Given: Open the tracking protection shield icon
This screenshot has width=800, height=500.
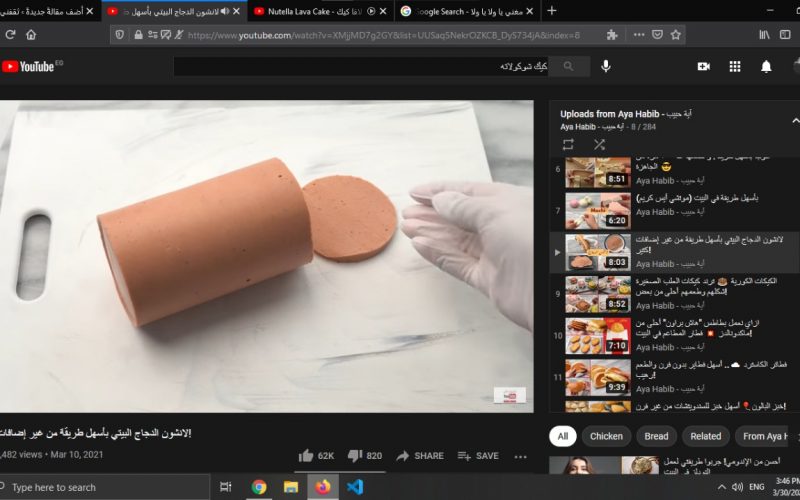Looking at the screenshot, I should (119, 35).
